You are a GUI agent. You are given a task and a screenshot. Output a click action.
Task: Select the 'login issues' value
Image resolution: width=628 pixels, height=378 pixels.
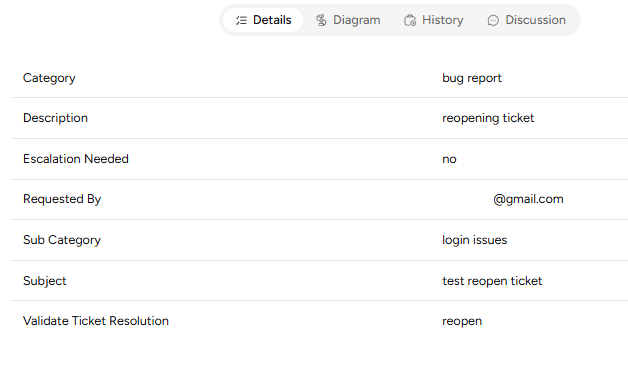tap(475, 240)
